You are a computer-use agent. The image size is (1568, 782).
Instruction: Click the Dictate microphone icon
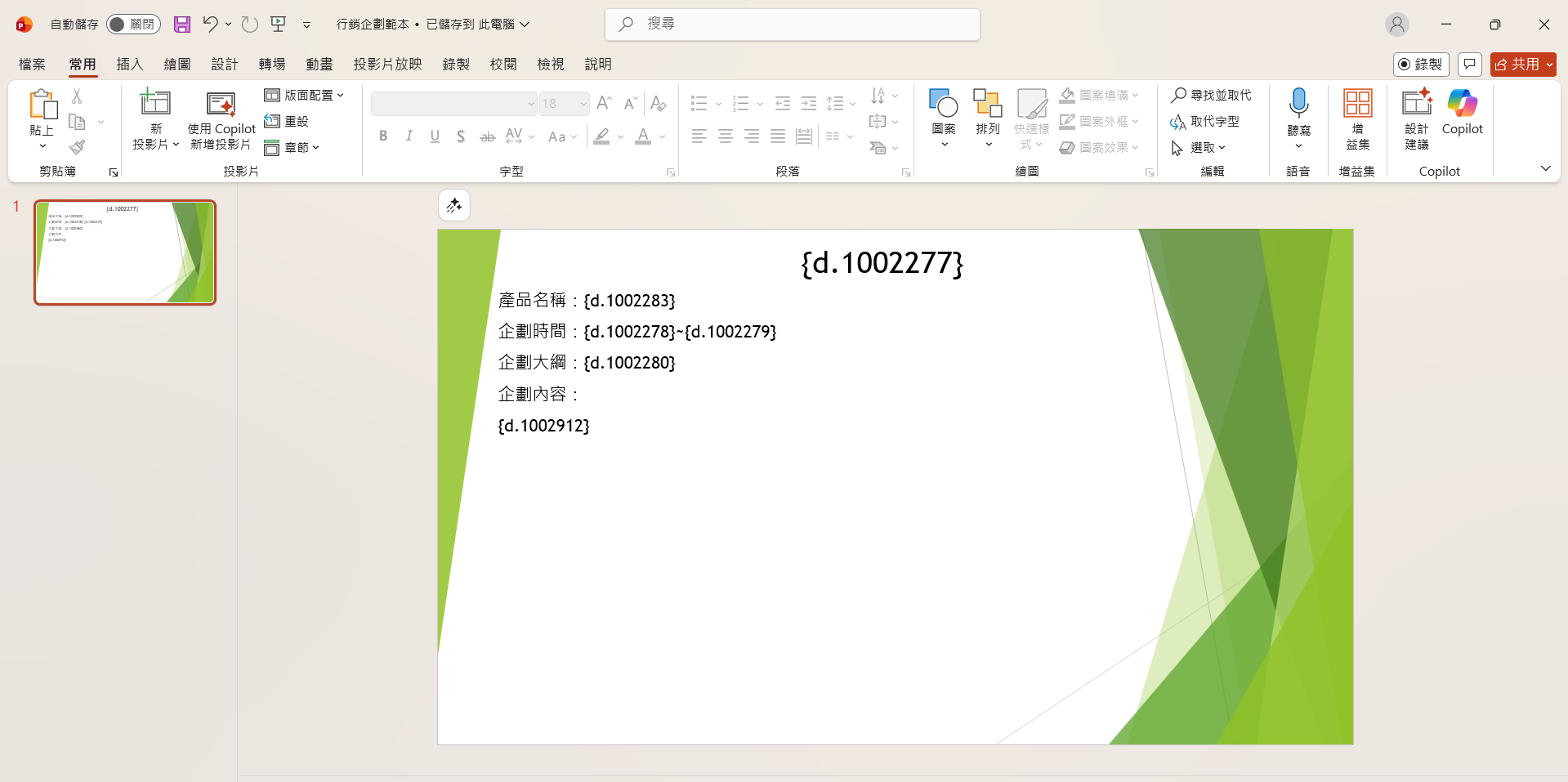pos(1298,105)
